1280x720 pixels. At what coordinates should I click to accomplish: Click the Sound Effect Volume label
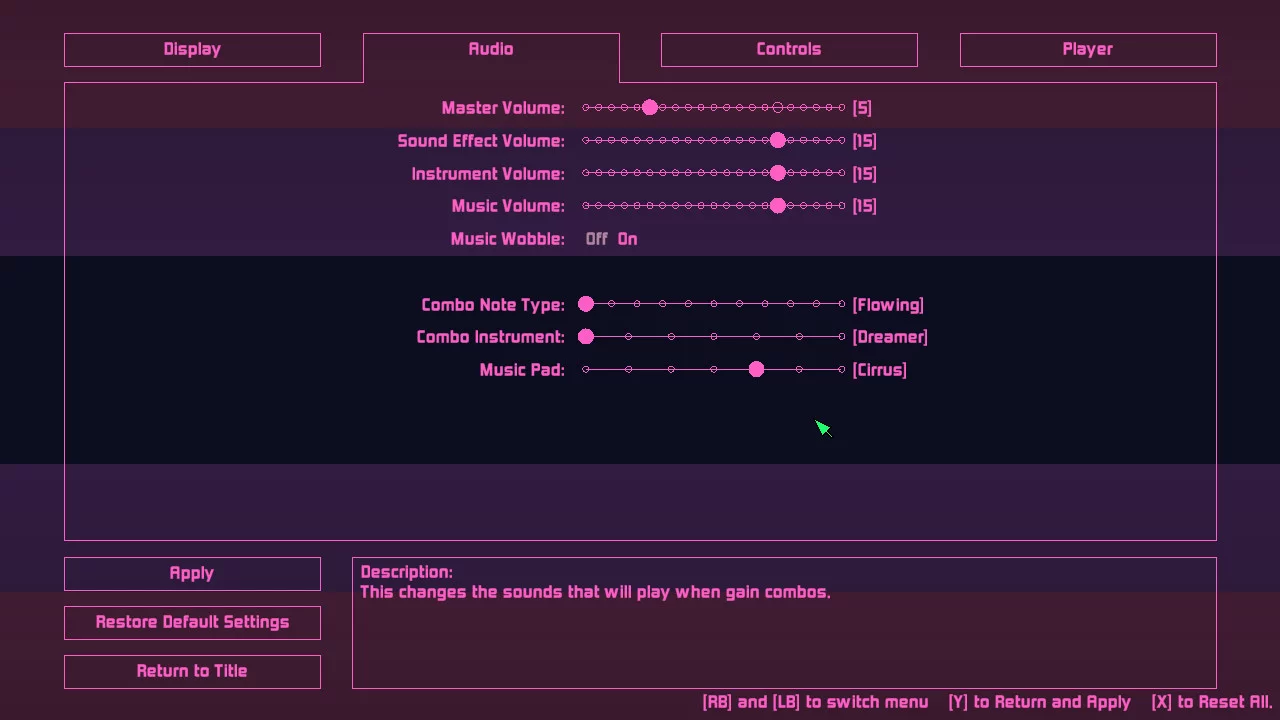pyautogui.click(x=481, y=141)
